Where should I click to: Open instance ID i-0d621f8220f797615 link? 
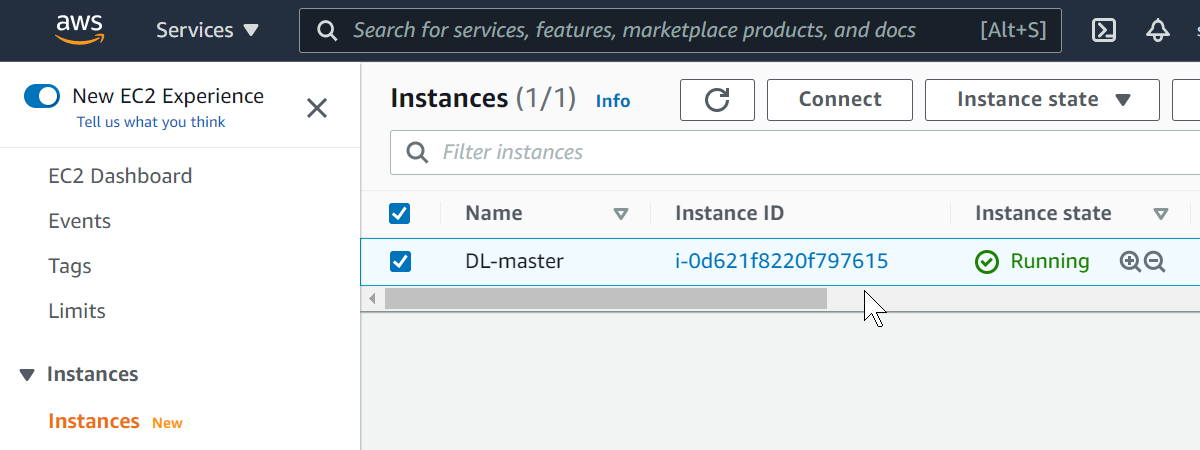click(781, 262)
